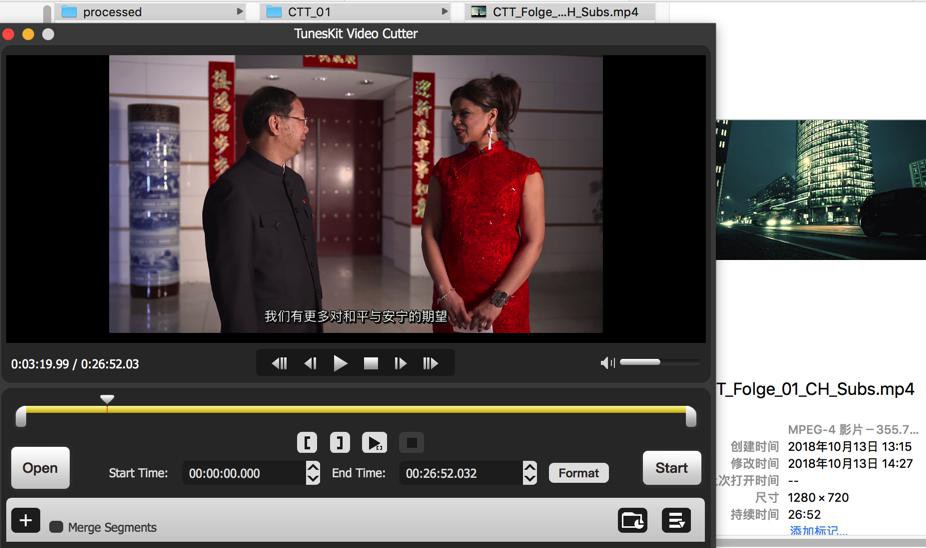Open the segment list menu icon
The height and width of the screenshot is (548, 926).
pos(676,520)
